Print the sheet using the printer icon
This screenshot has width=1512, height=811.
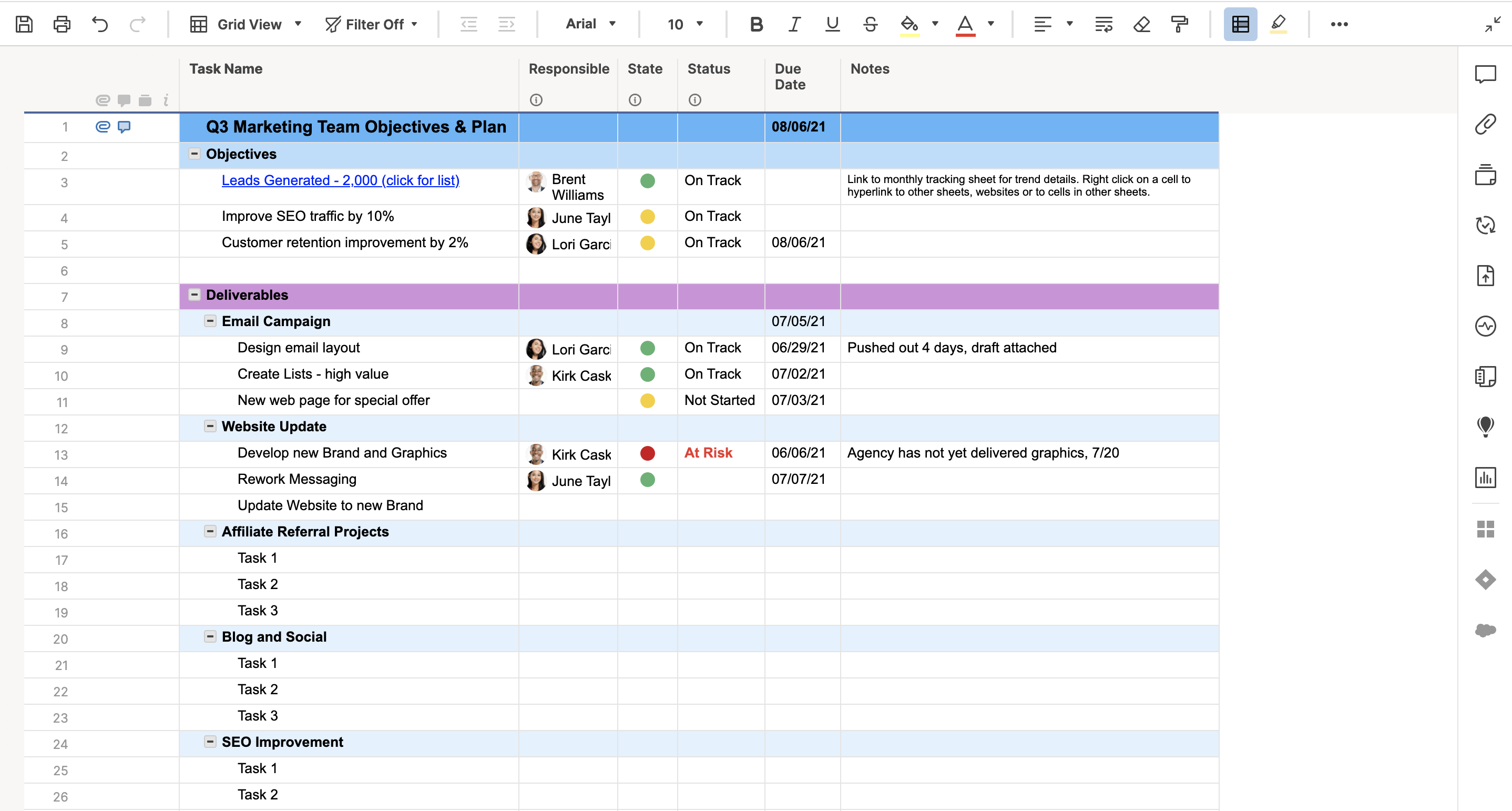(x=62, y=24)
